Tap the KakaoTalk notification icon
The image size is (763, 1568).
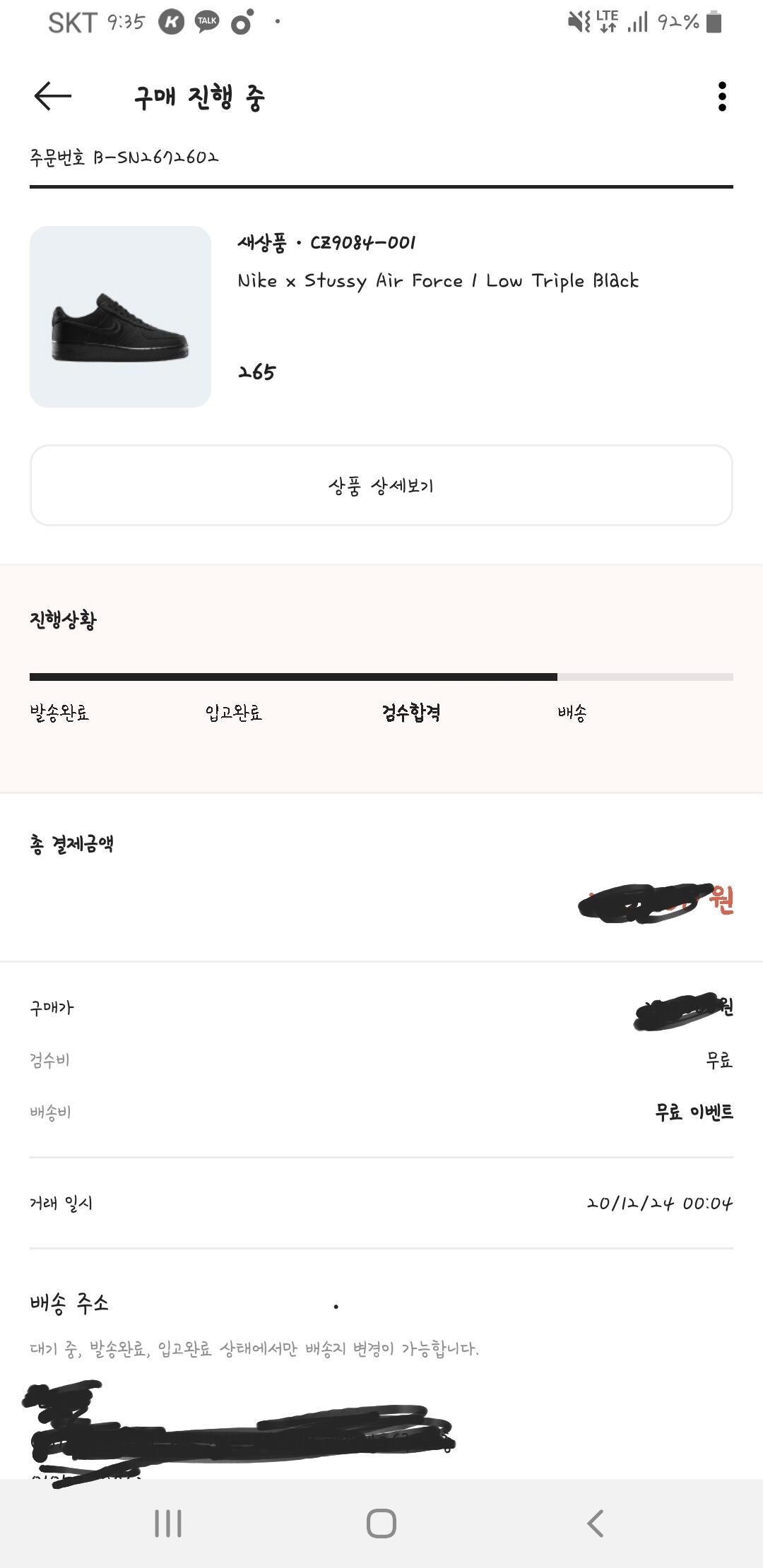pyautogui.click(x=207, y=22)
